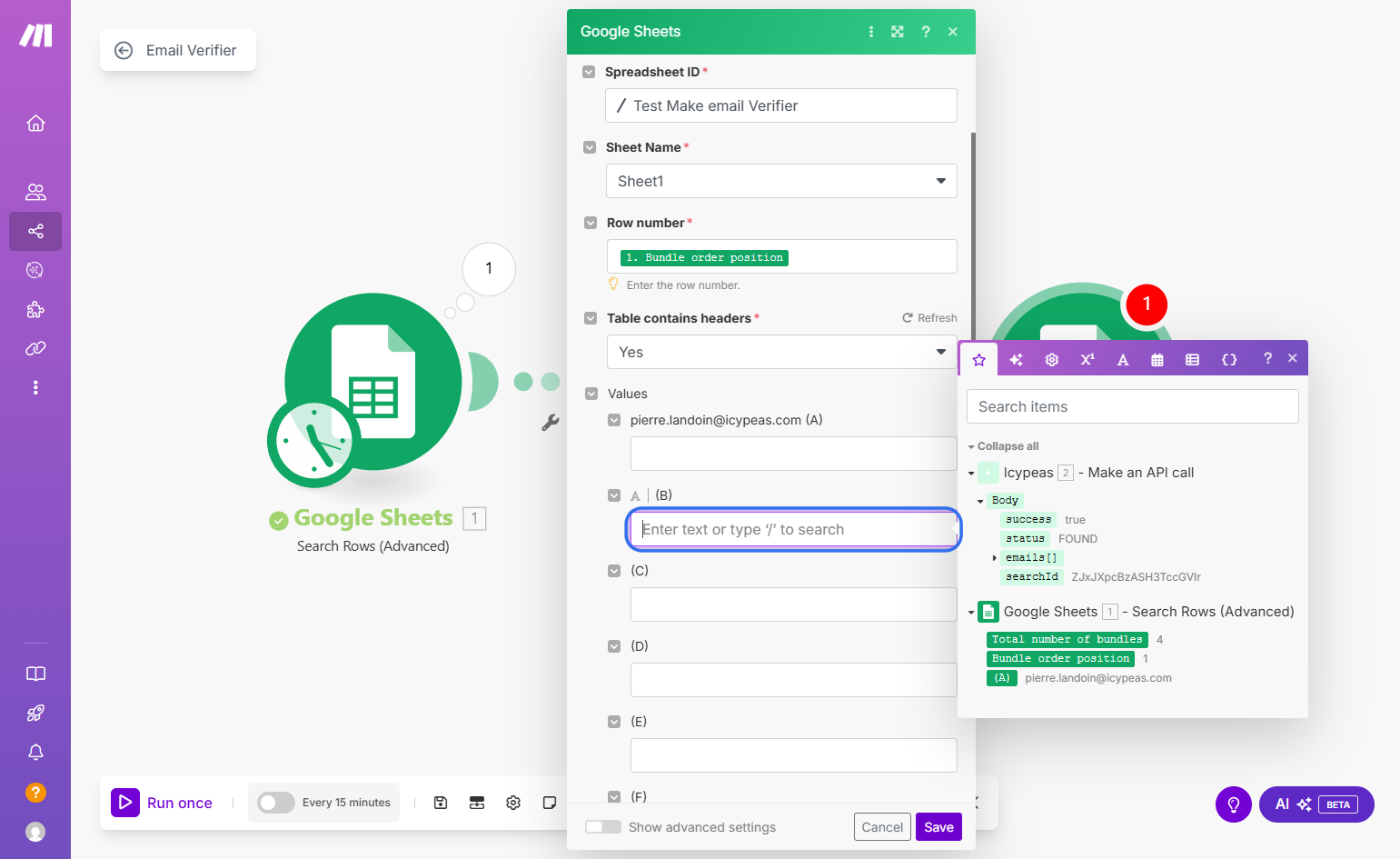Open the user avatar profile
The width and height of the screenshot is (1400, 859).
coord(35,832)
